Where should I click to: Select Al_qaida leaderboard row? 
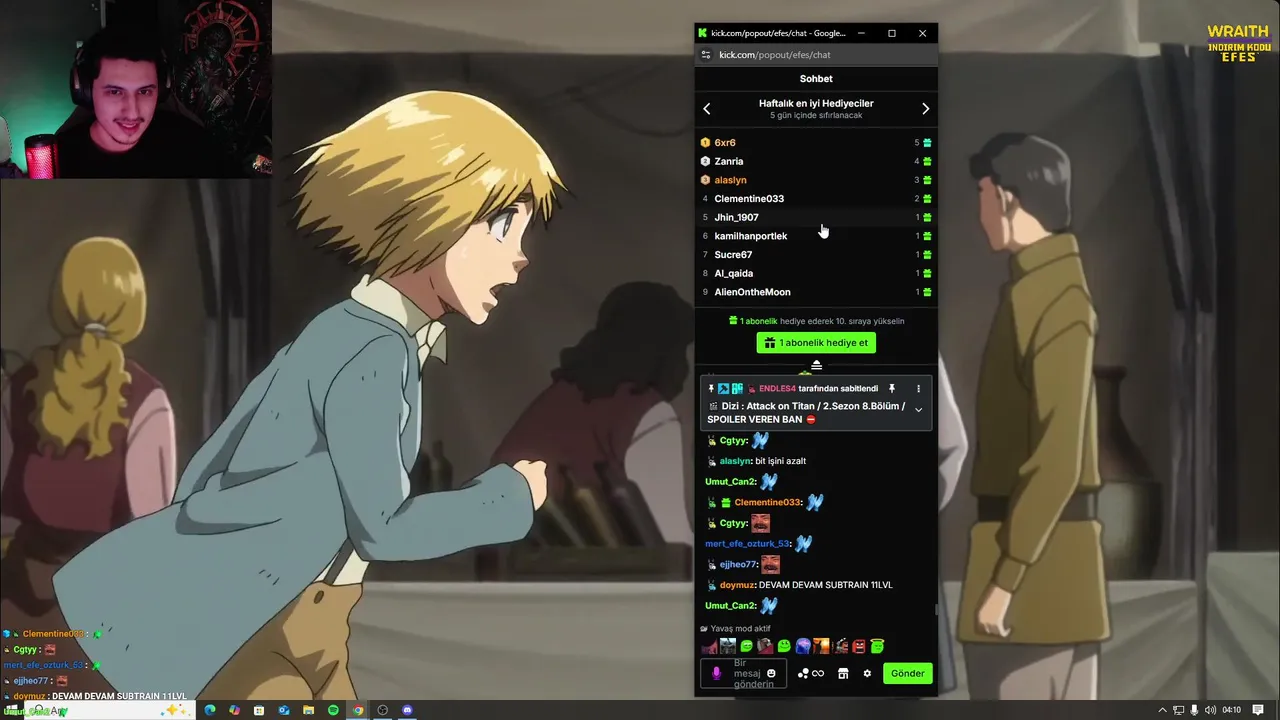tap(816, 273)
